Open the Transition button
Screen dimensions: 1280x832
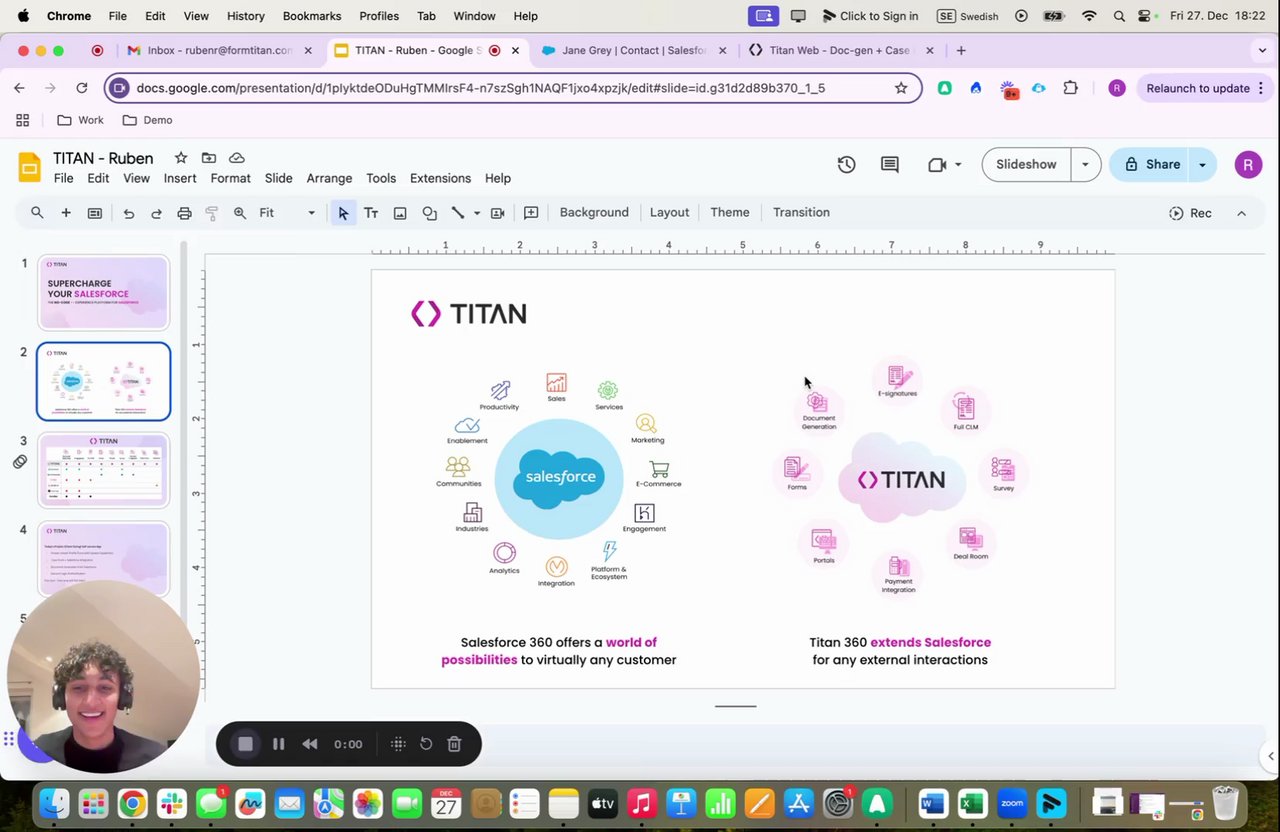(801, 213)
